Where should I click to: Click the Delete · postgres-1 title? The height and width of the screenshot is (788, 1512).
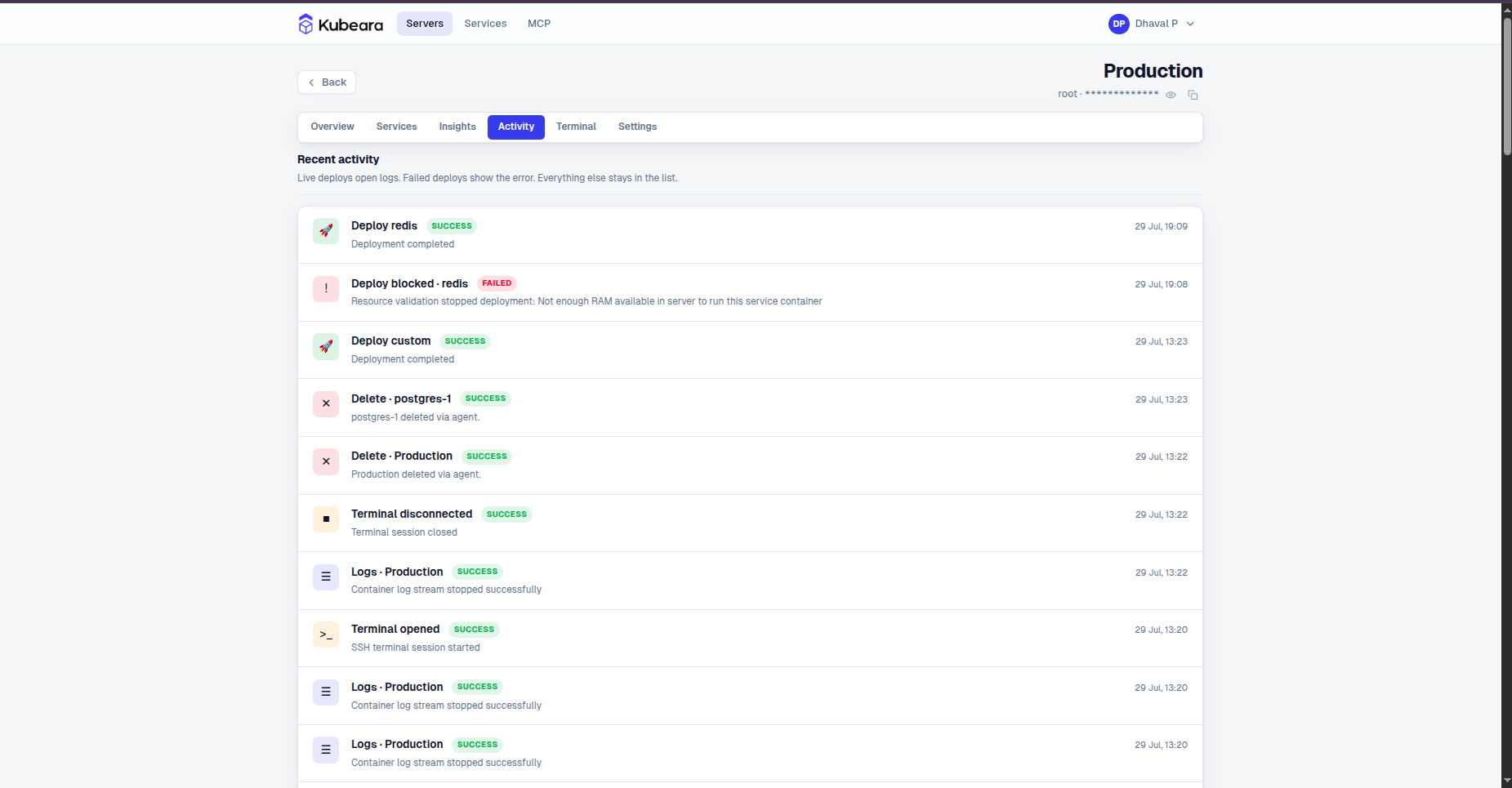click(401, 398)
